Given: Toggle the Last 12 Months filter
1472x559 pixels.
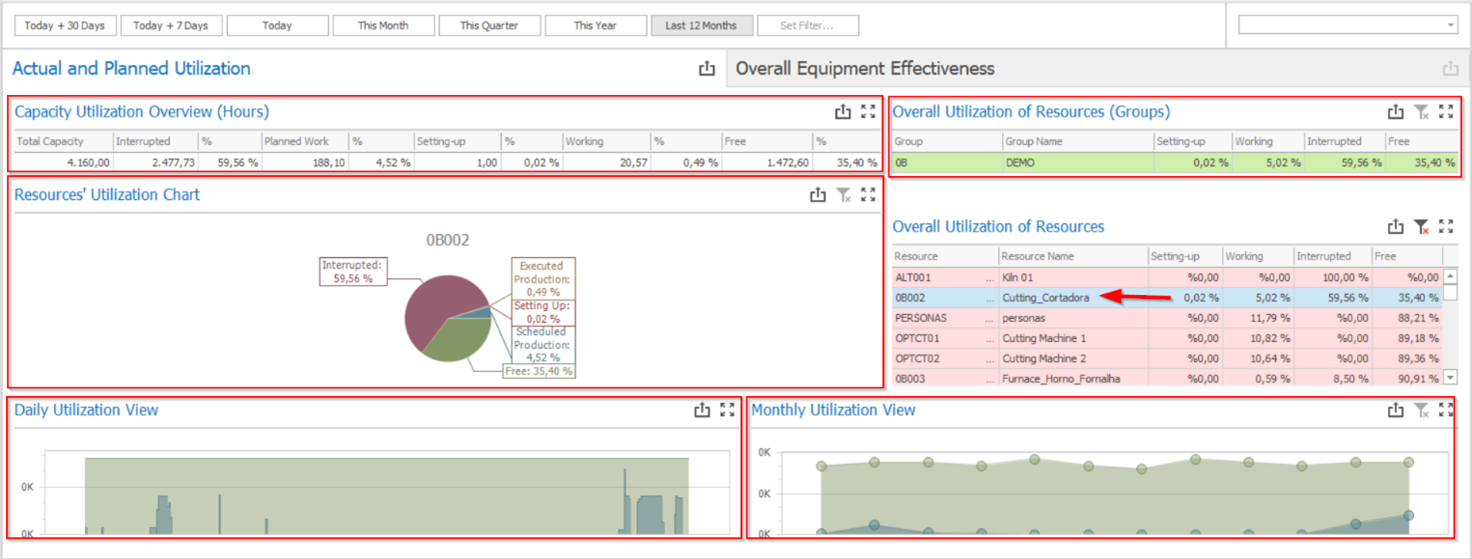Looking at the screenshot, I should tap(701, 26).
